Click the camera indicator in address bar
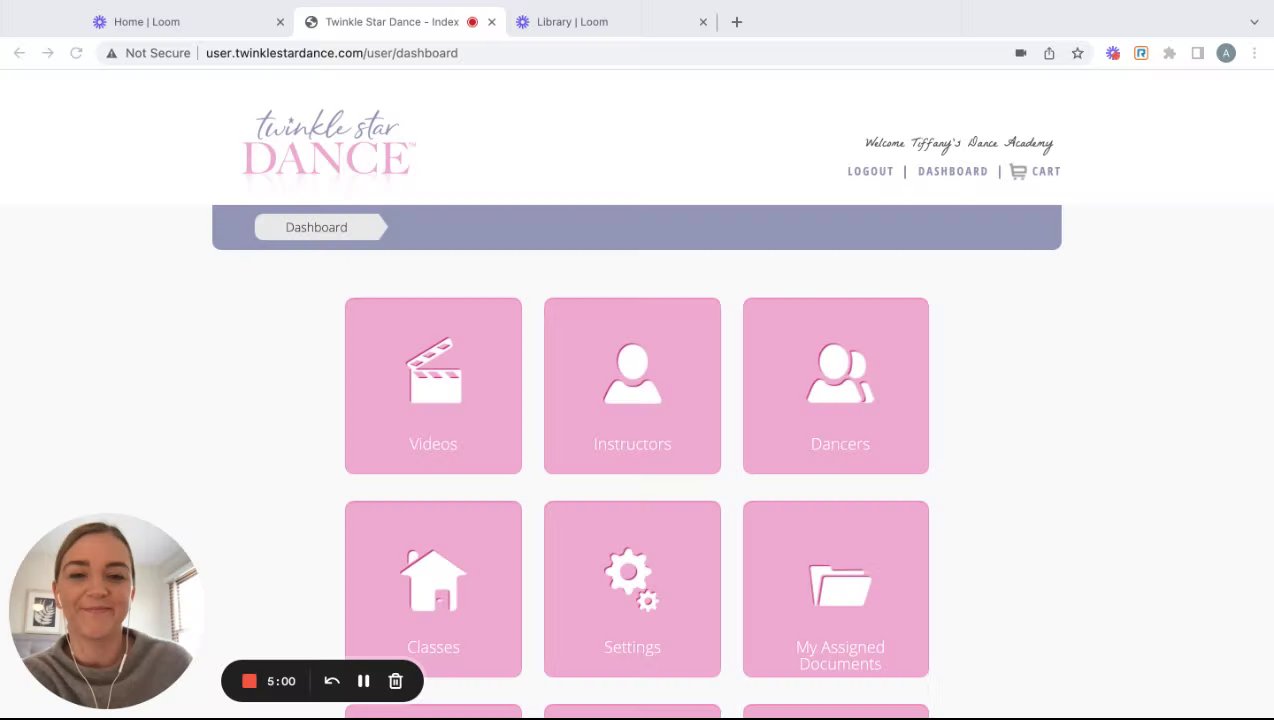Image resolution: width=1274 pixels, height=720 pixels. (1020, 53)
